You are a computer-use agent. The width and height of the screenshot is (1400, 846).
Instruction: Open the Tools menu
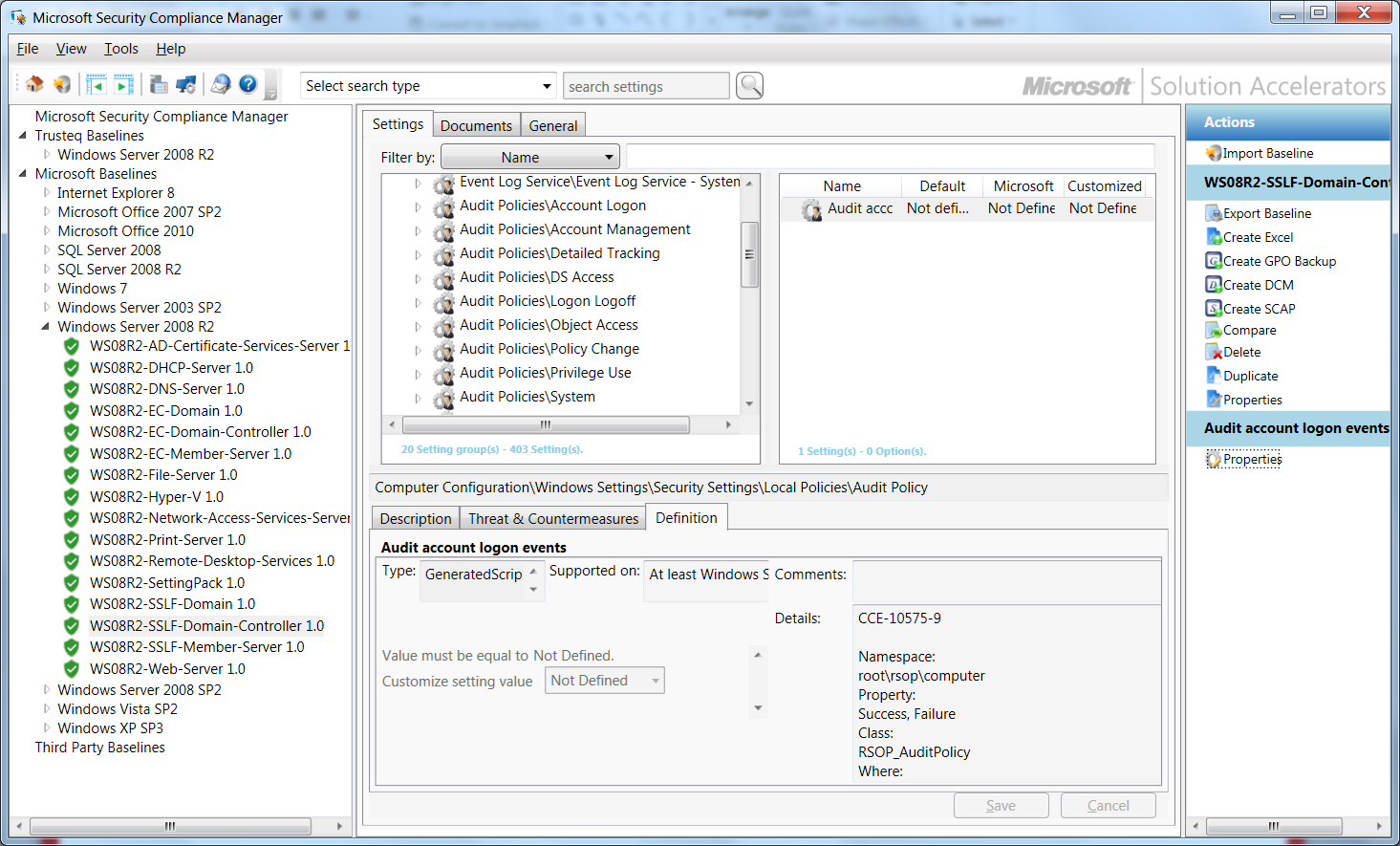[121, 49]
